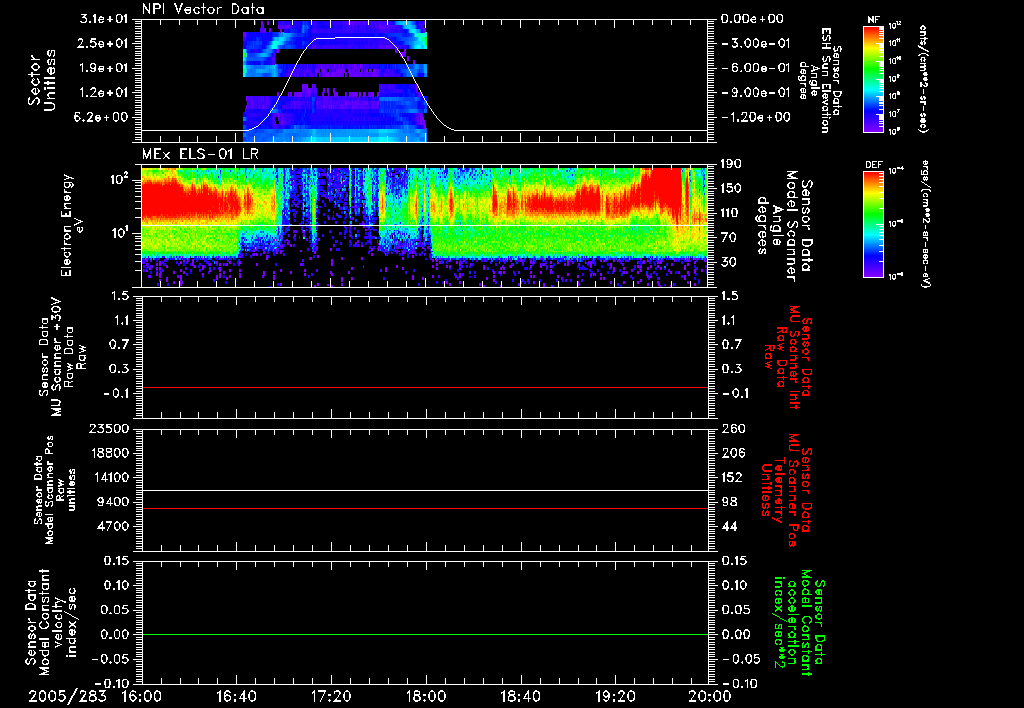Click the 98 telemetry tick label
The height and width of the screenshot is (708, 1024).
(728, 502)
